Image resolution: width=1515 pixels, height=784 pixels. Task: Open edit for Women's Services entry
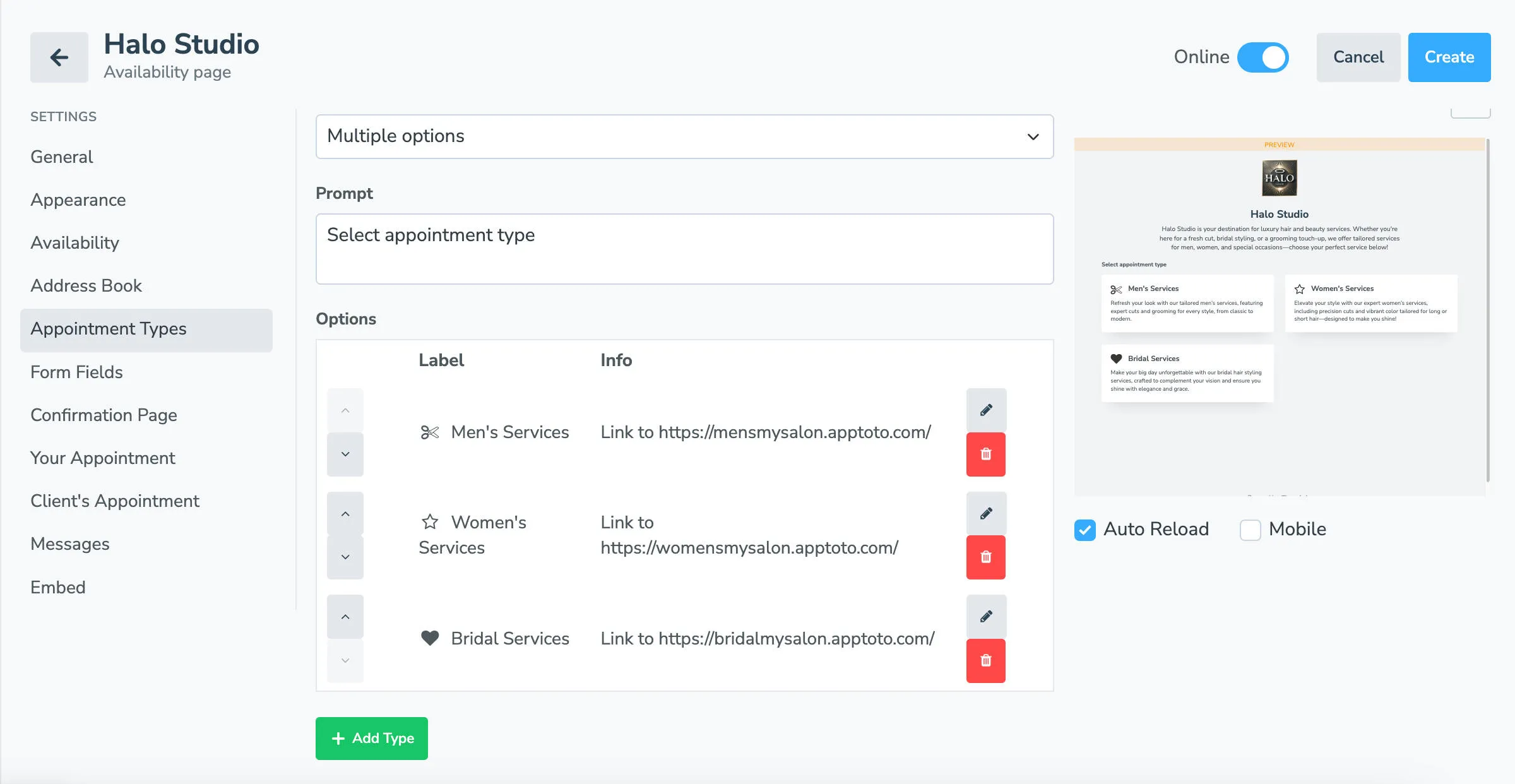coord(985,513)
